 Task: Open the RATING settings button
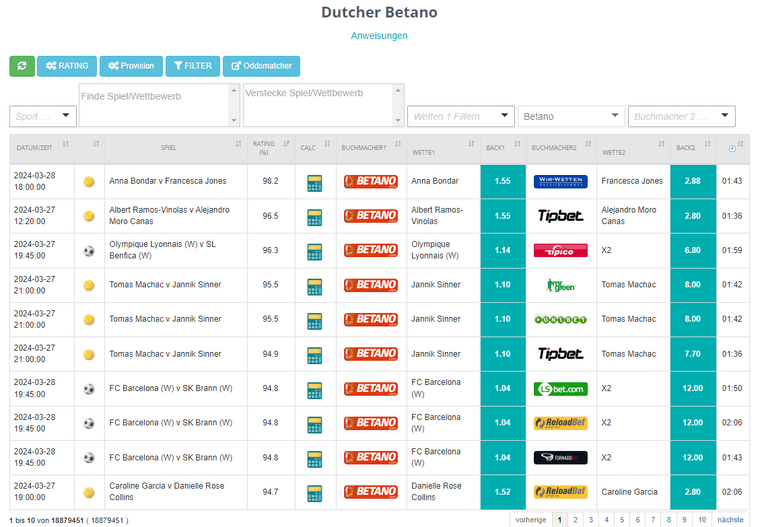tap(67, 66)
